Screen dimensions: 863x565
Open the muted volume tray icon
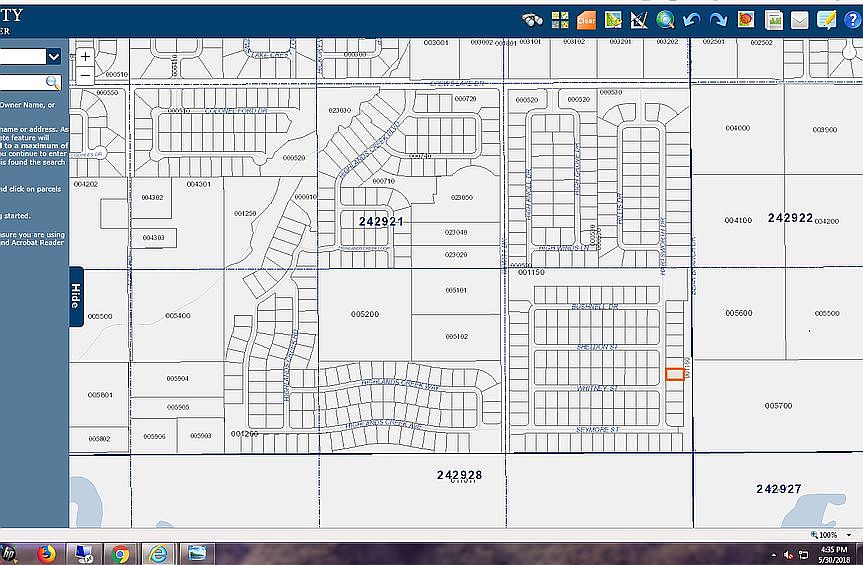click(x=788, y=555)
